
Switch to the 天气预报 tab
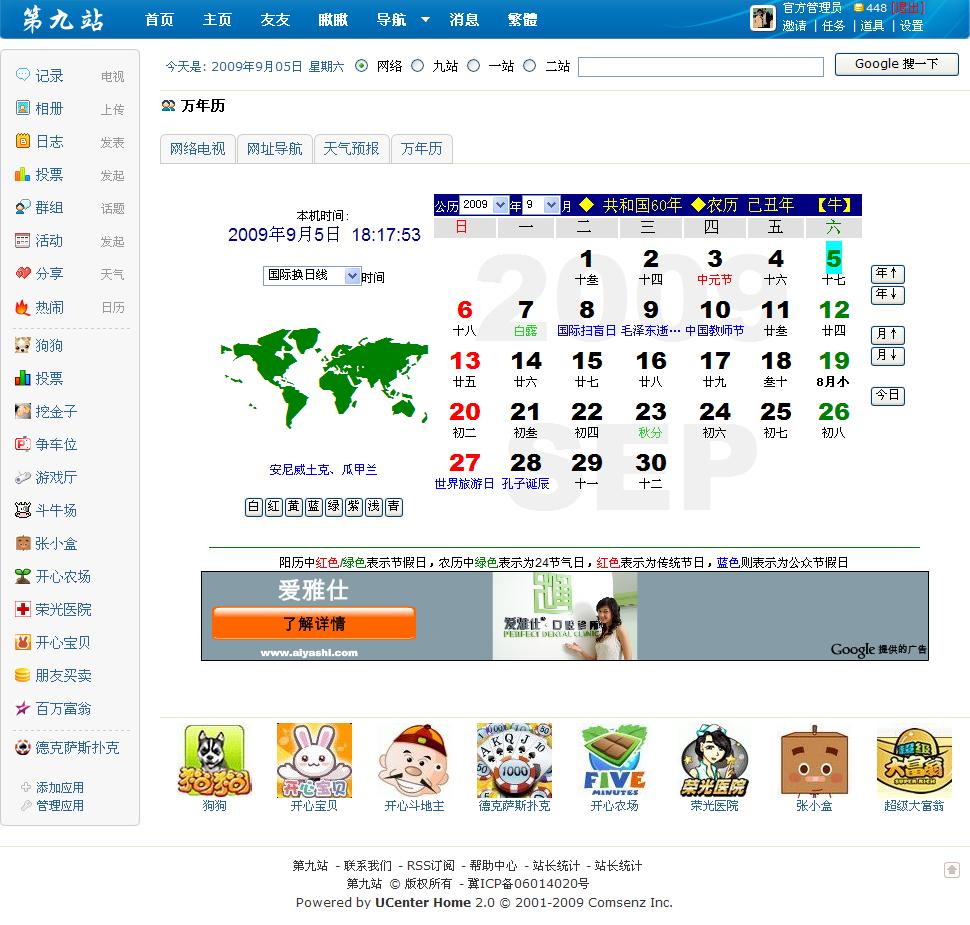(x=351, y=148)
